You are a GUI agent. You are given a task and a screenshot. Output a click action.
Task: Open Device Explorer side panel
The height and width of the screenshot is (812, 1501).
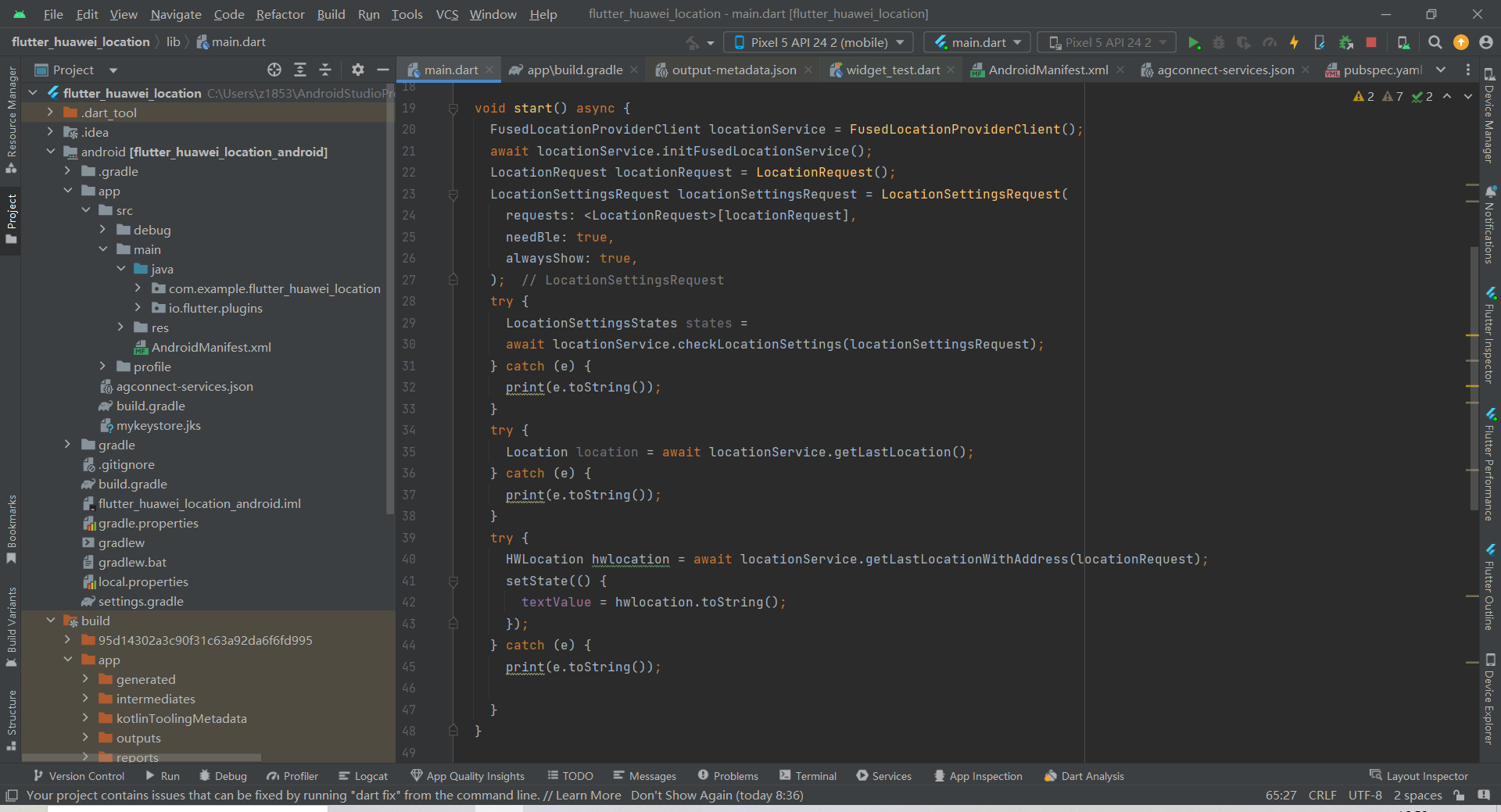pos(1490,699)
